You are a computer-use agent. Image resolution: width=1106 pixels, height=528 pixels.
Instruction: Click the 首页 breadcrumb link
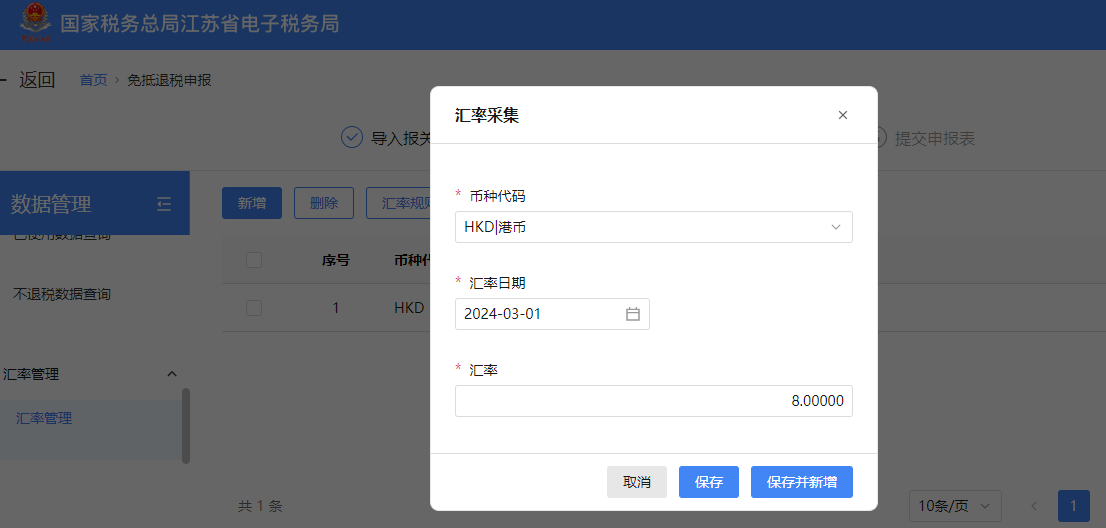(93, 80)
